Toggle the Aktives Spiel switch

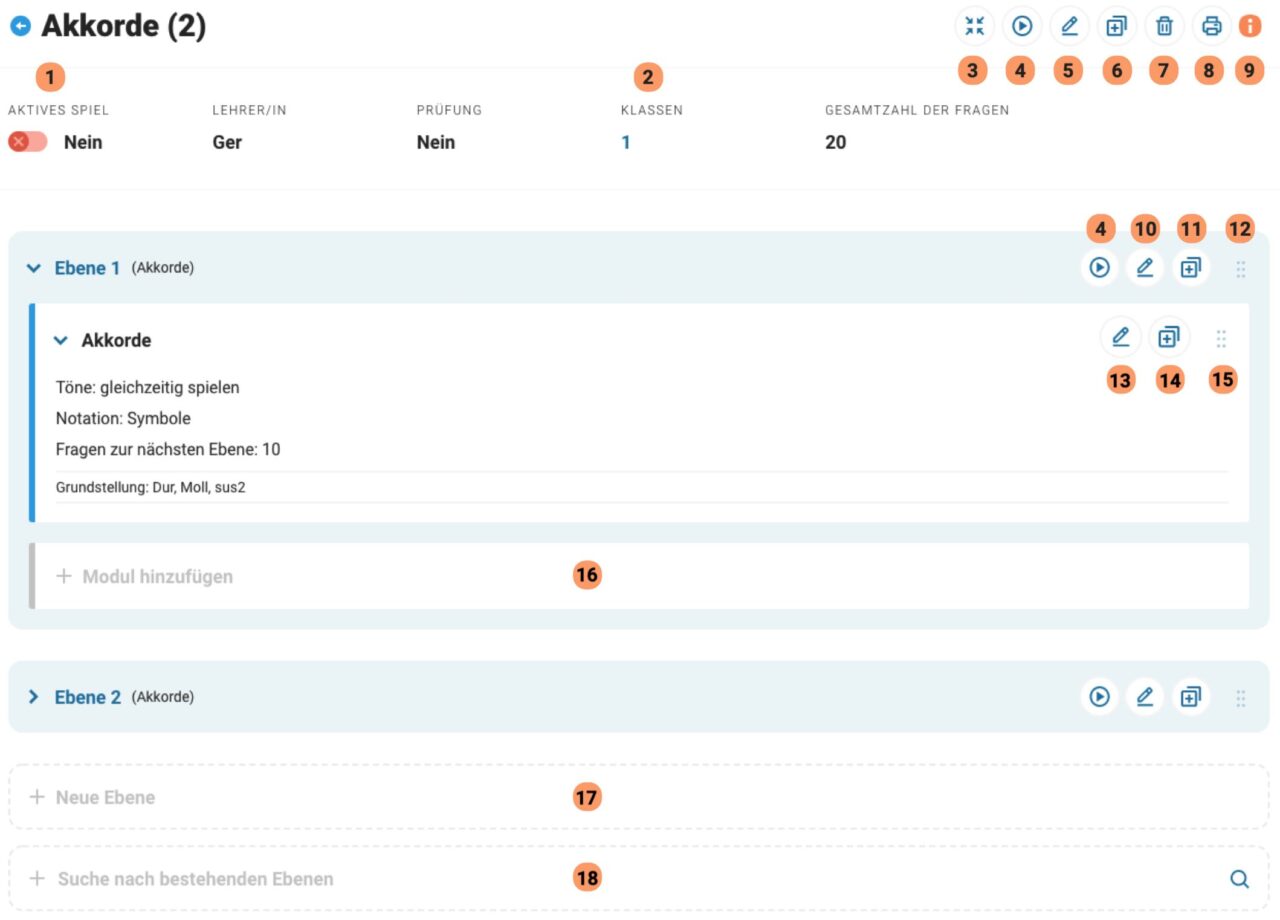click(26, 141)
